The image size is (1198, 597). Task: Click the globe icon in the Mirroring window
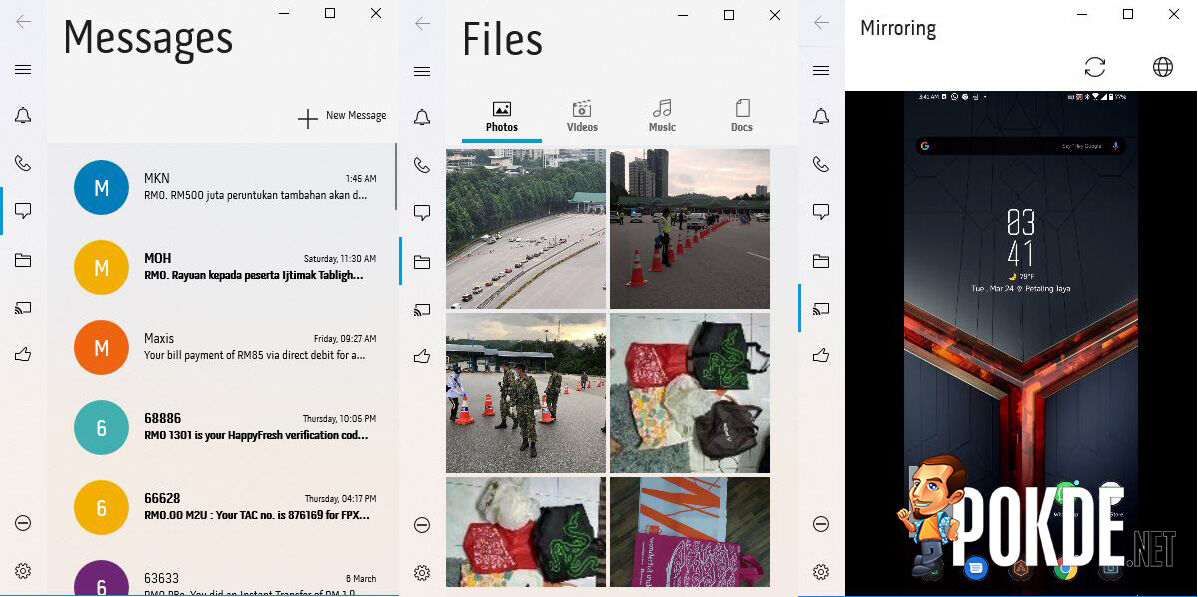click(x=1163, y=67)
